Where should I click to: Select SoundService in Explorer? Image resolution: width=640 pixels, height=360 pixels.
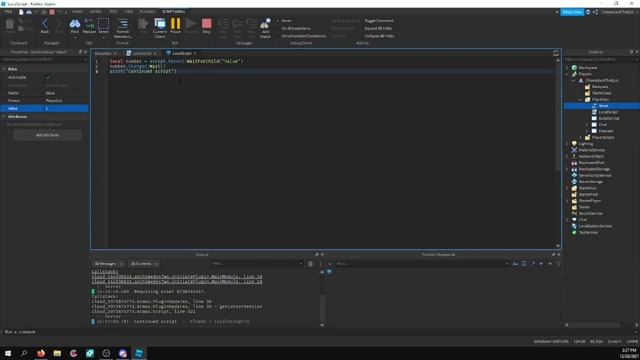pos(590,213)
